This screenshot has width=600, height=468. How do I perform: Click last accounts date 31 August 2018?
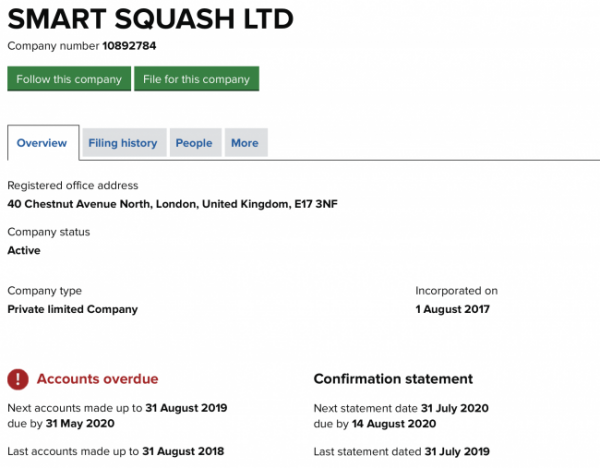pos(183,451)
